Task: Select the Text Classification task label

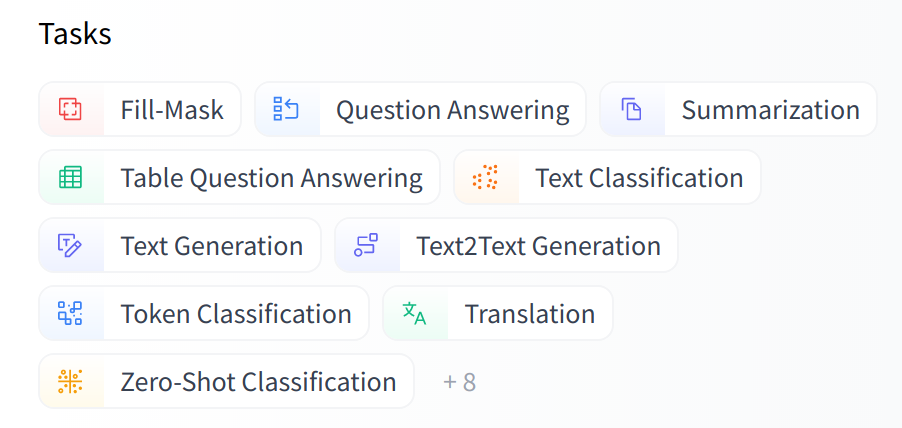Action: click(x=639, y=178)
